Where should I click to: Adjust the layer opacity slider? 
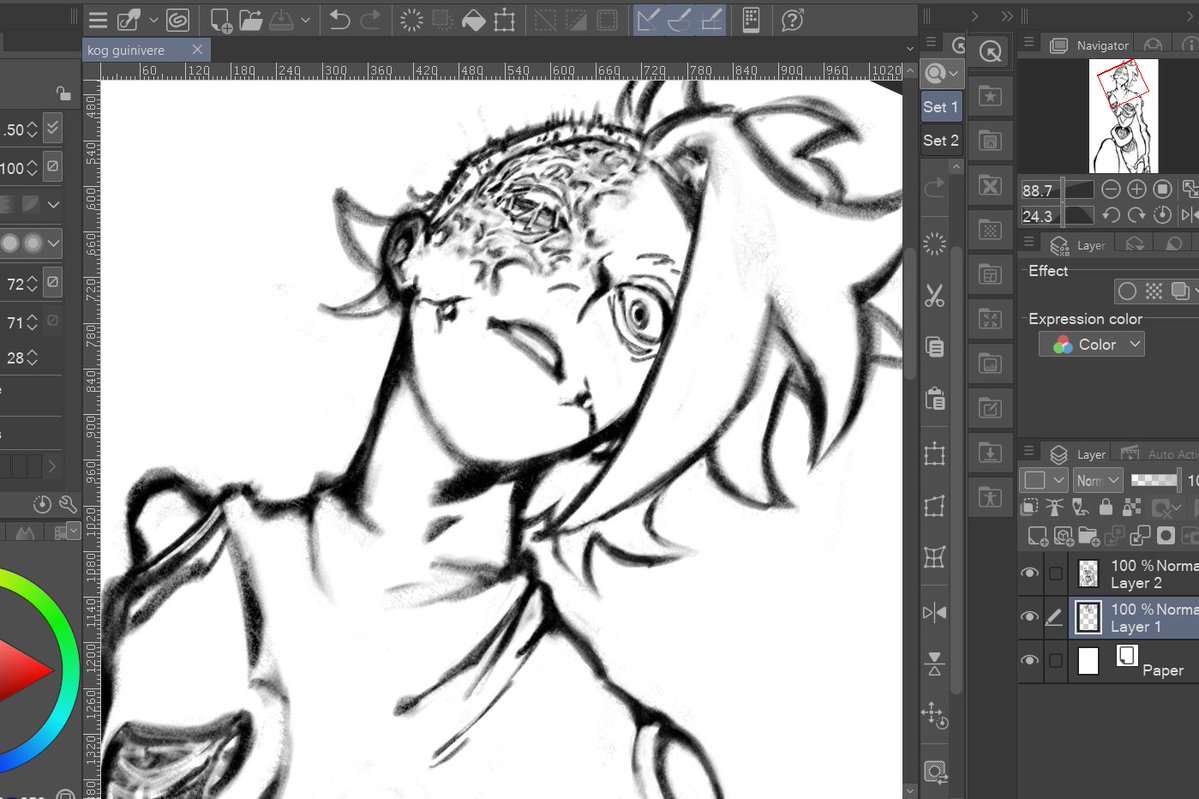tap(1154, 480)
